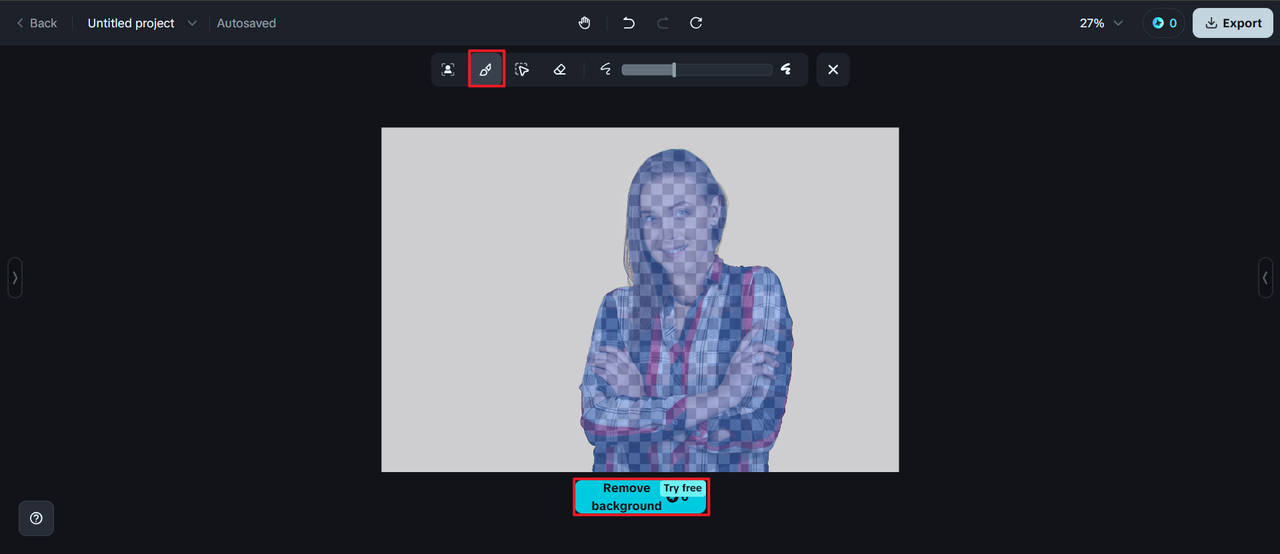Select the auto subject selection tool
1280x554 pixels.
click(x=448, y=70)
